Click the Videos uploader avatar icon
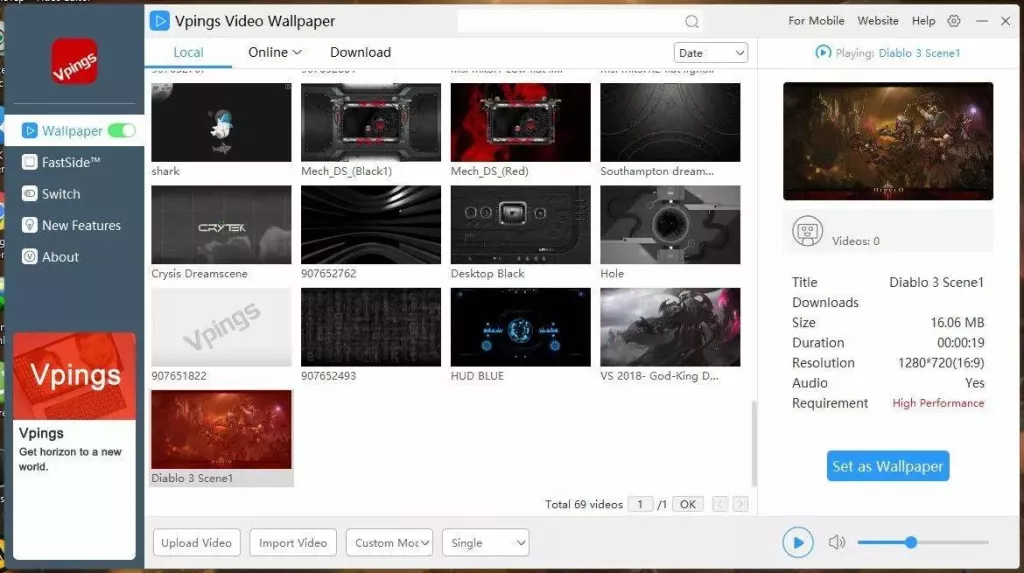Viewport: 1024px width, 573px height. tap(807, 231)
